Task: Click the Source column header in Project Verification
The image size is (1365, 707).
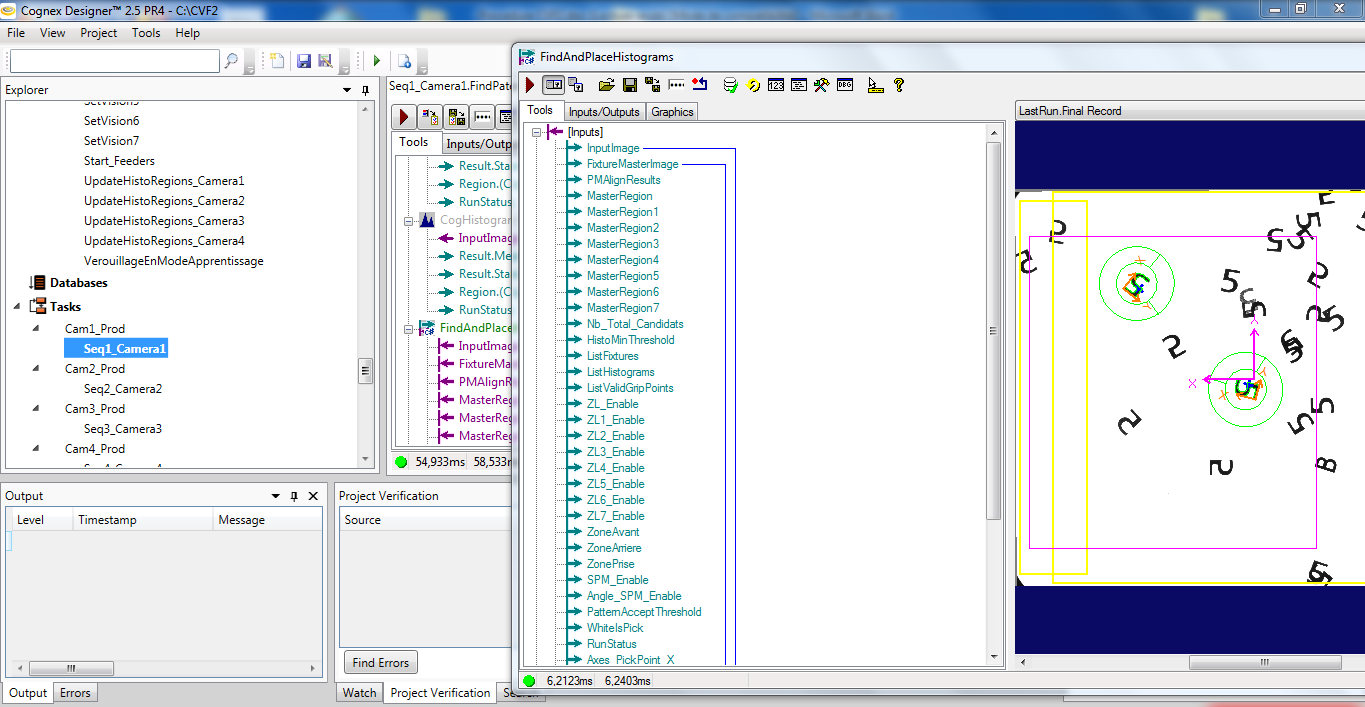Action: coord(425,520)
